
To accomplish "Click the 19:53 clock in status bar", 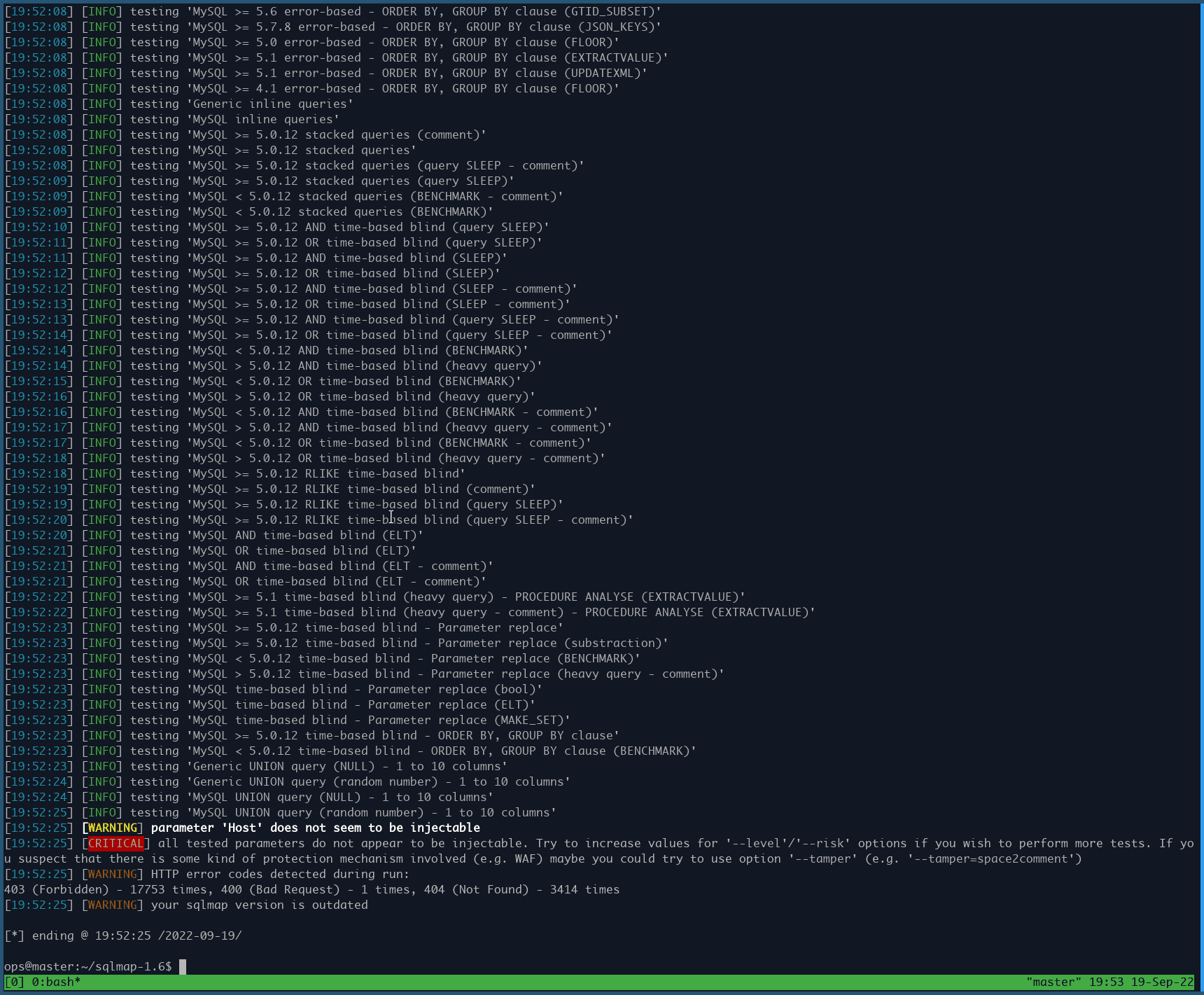I will tap(1106, 982).
